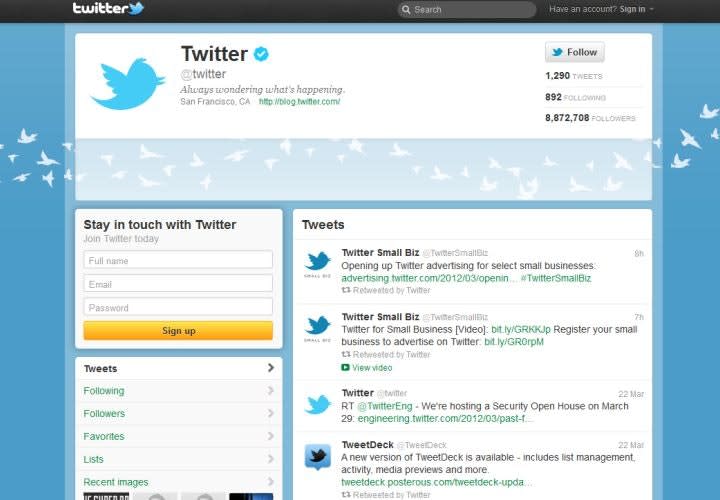Open the blog.twitter.com link
Image resolution: width=720 pixels, height=500 pixels.
click(300, 102)
